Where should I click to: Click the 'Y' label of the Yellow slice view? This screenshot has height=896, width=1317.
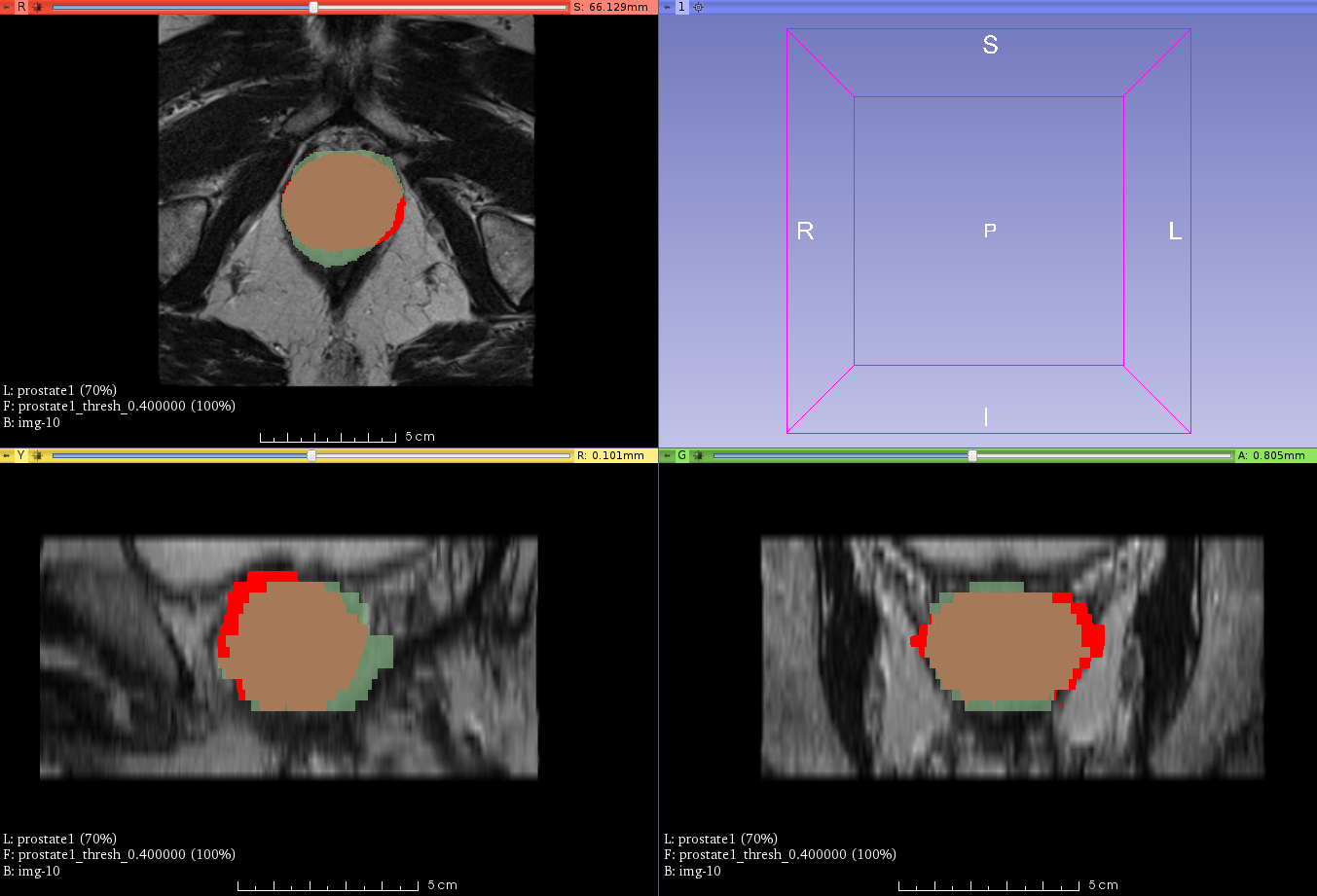[21, 455]
